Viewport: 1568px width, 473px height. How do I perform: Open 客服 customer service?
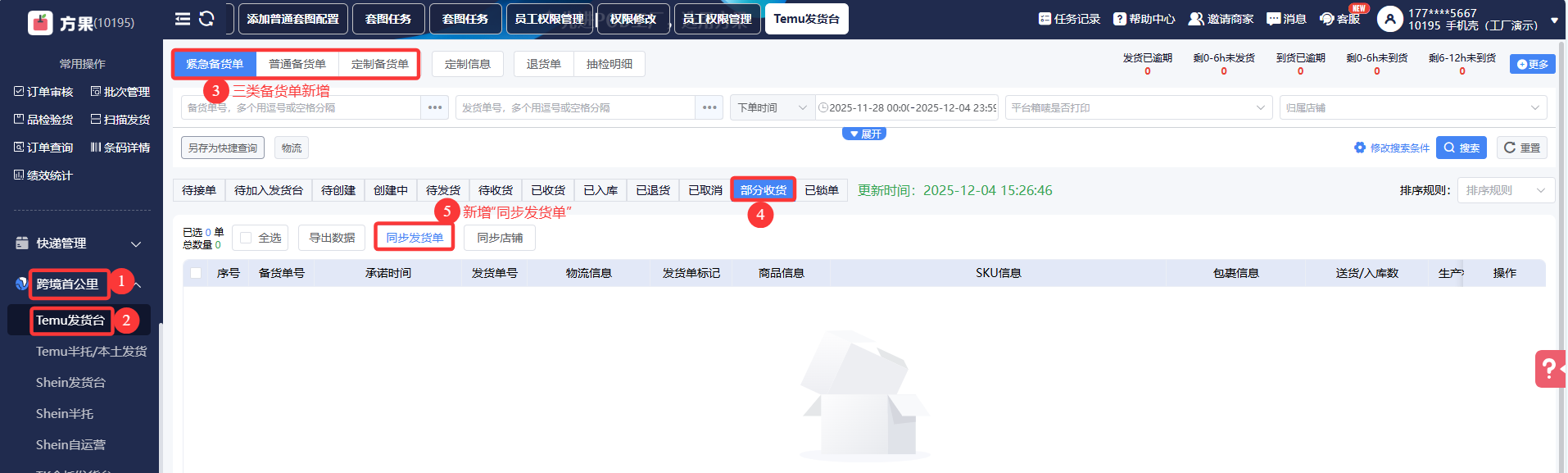[1339, 19]
